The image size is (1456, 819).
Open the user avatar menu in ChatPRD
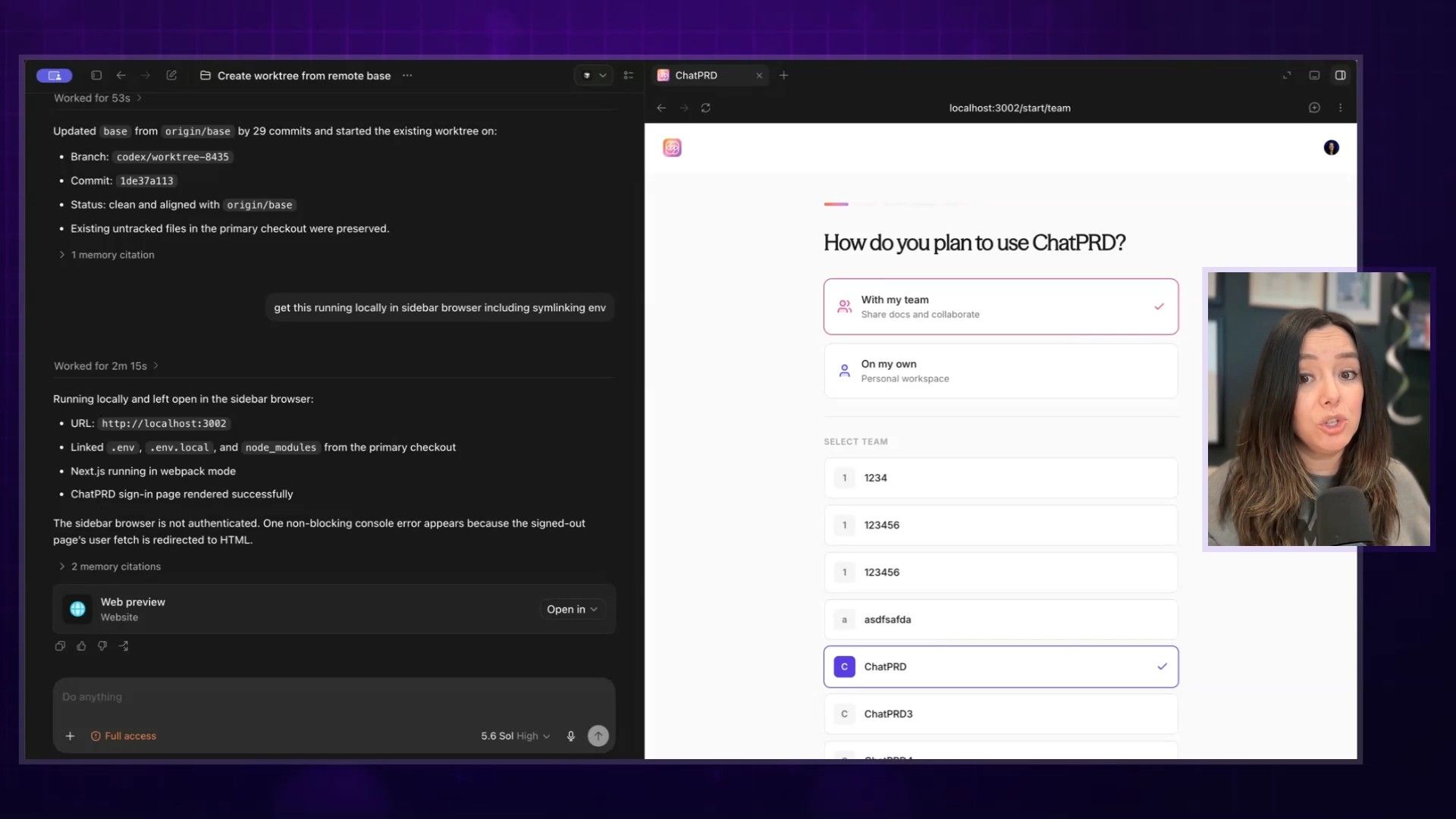tap(1331, 148)
